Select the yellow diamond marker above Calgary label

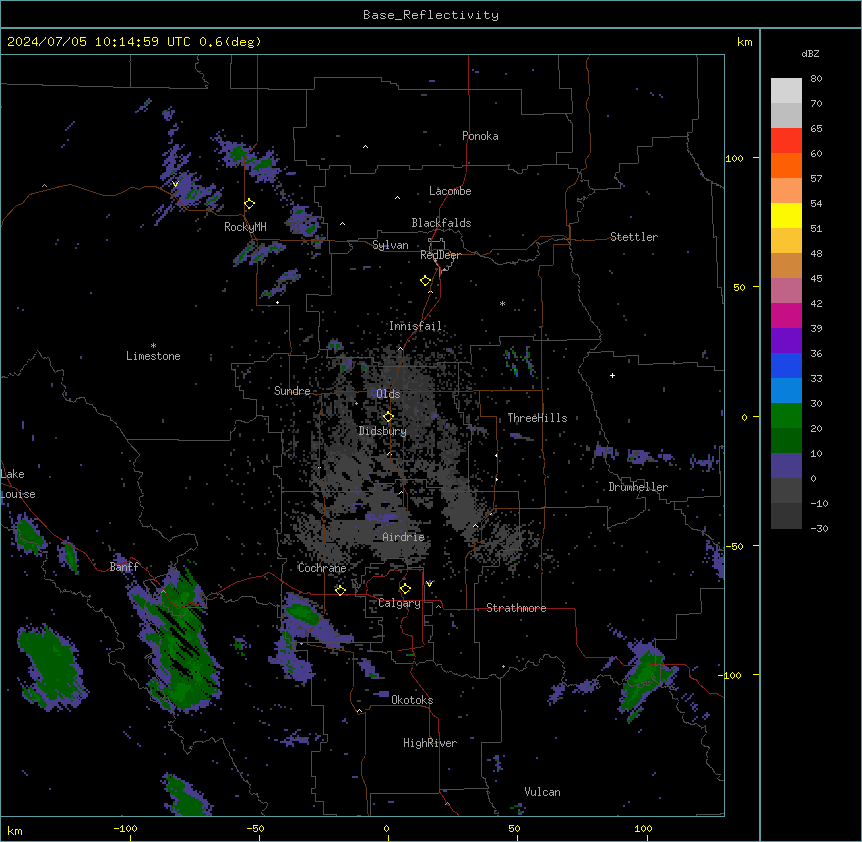tap(405, 589)
